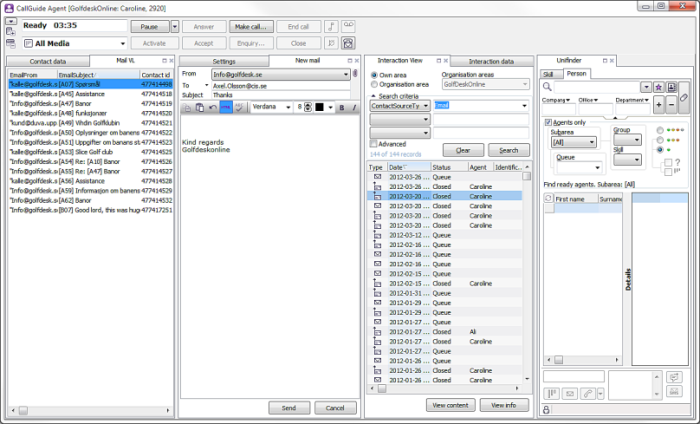Click the crossed note icon next to Close
This screenshot has height=424, width=700.
pos(331,43)
